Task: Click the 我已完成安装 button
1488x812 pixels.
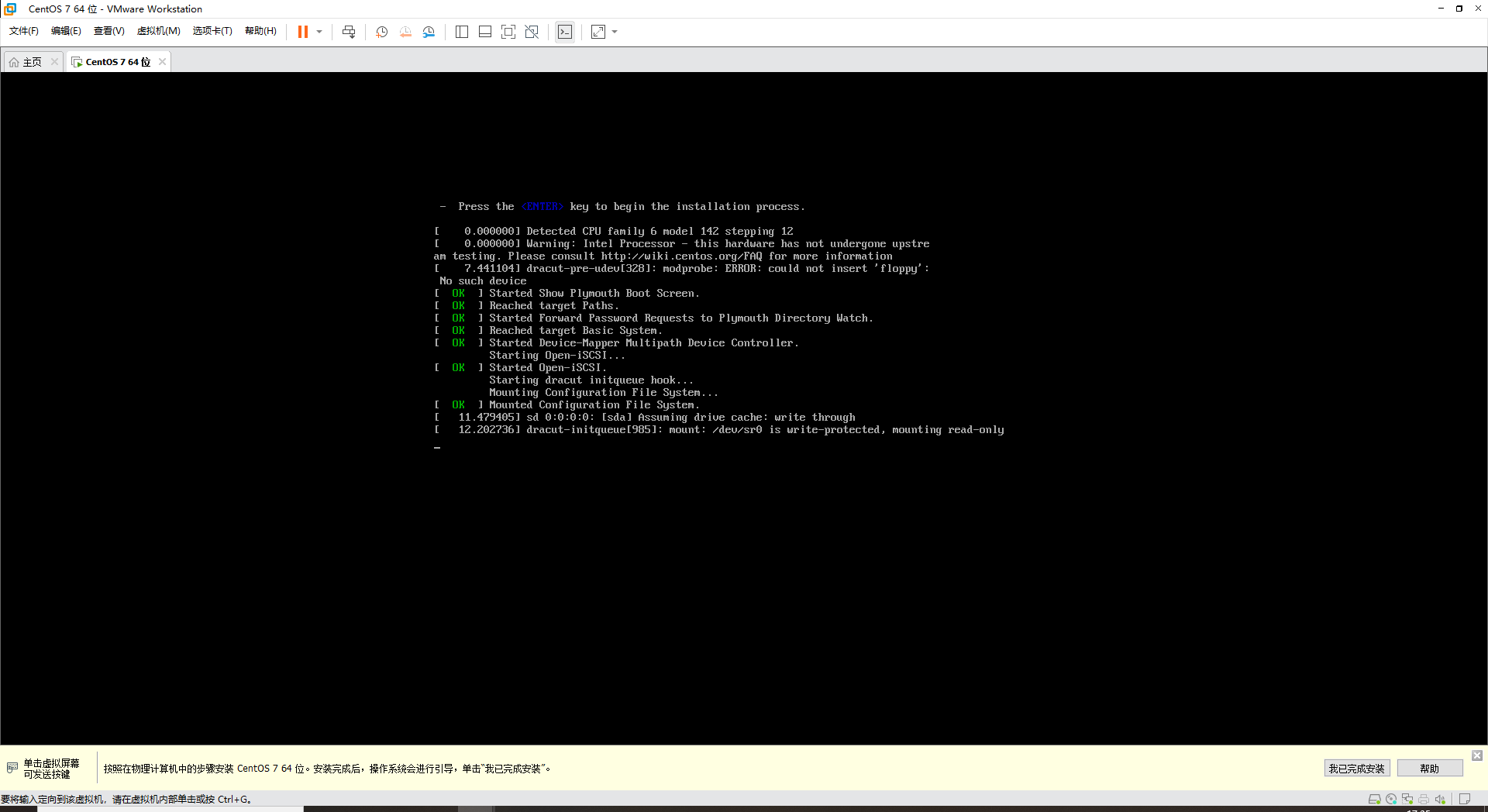Action: click(1356, 769)
